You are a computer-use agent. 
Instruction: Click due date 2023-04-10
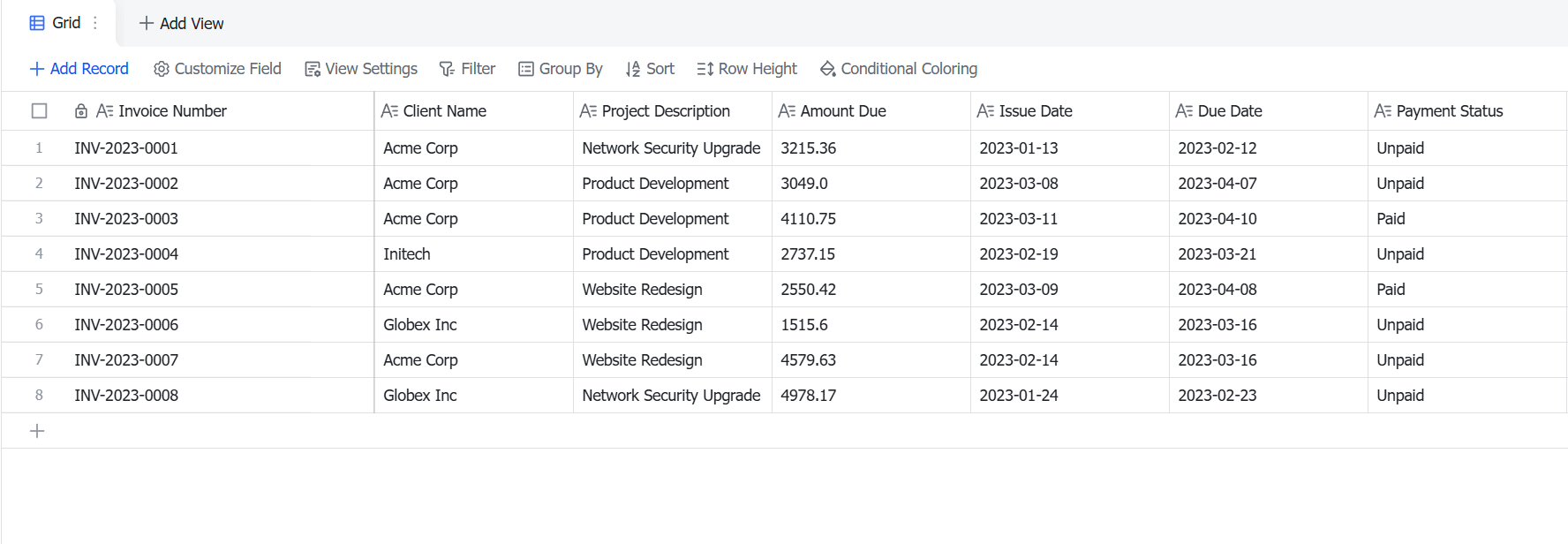1269,219
